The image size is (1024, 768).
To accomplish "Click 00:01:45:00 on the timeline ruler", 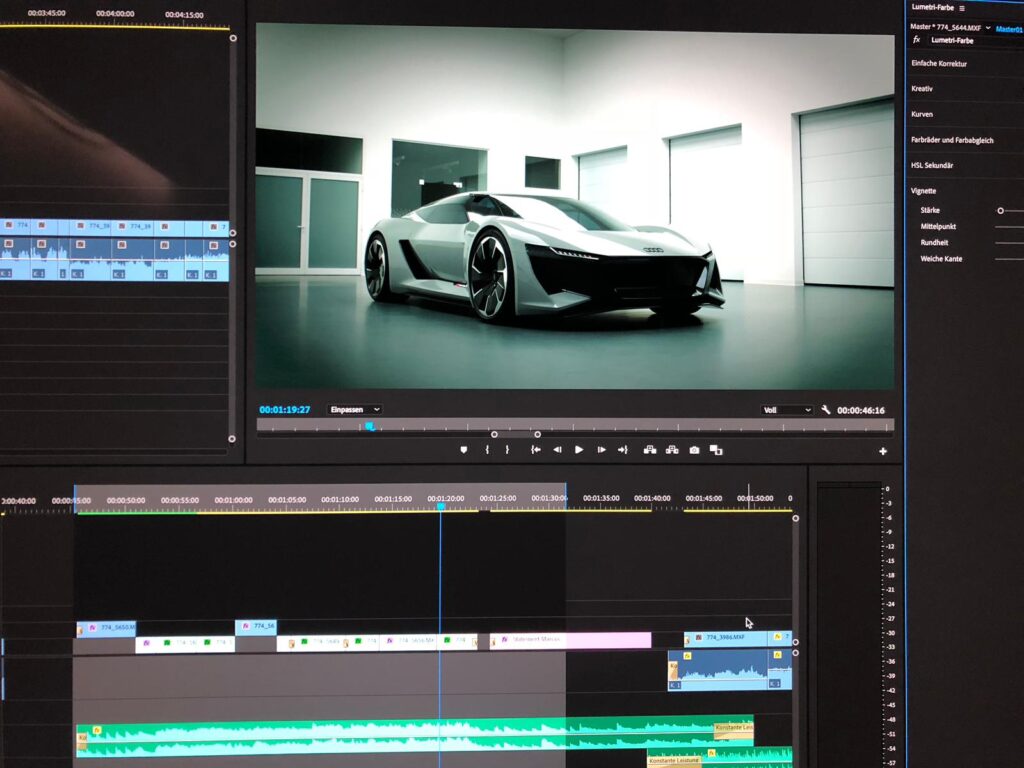I will pyautogui.click(x=703, y=498).
